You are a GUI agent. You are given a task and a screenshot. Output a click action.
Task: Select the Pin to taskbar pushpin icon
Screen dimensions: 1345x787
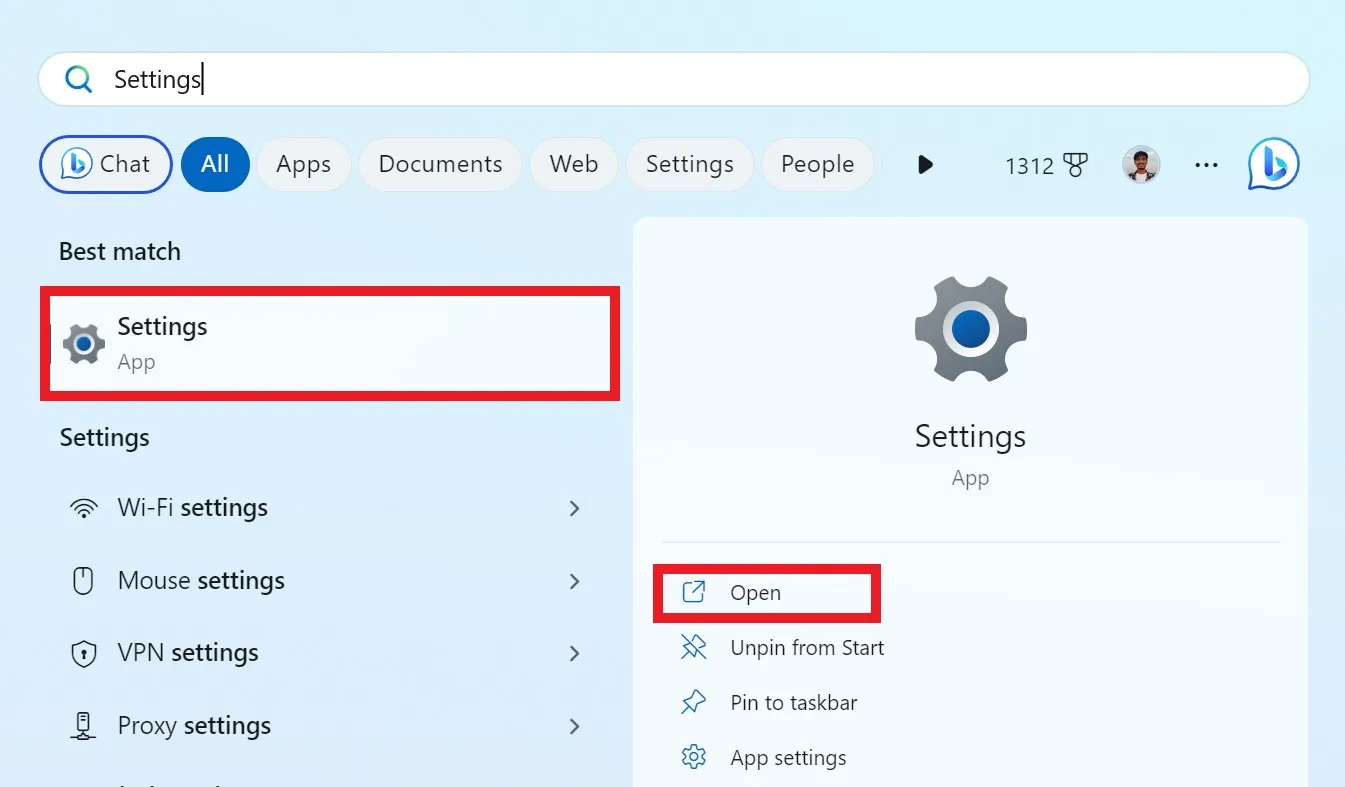693,702
